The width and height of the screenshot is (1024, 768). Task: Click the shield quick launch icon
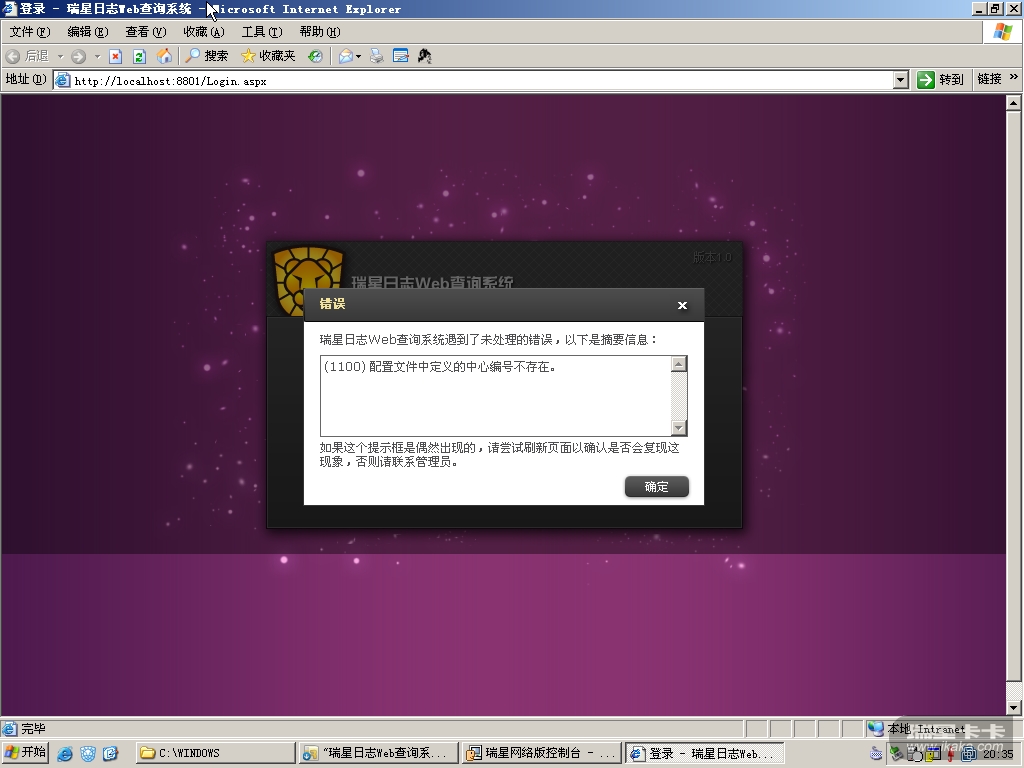coord(88,754)
